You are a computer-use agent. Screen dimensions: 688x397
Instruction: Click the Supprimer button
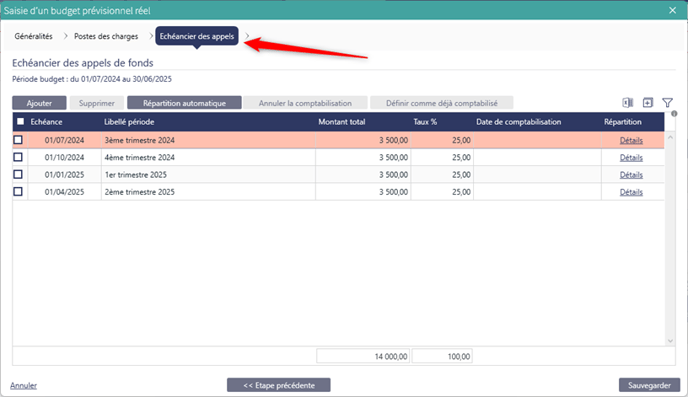tap(97, 103)
